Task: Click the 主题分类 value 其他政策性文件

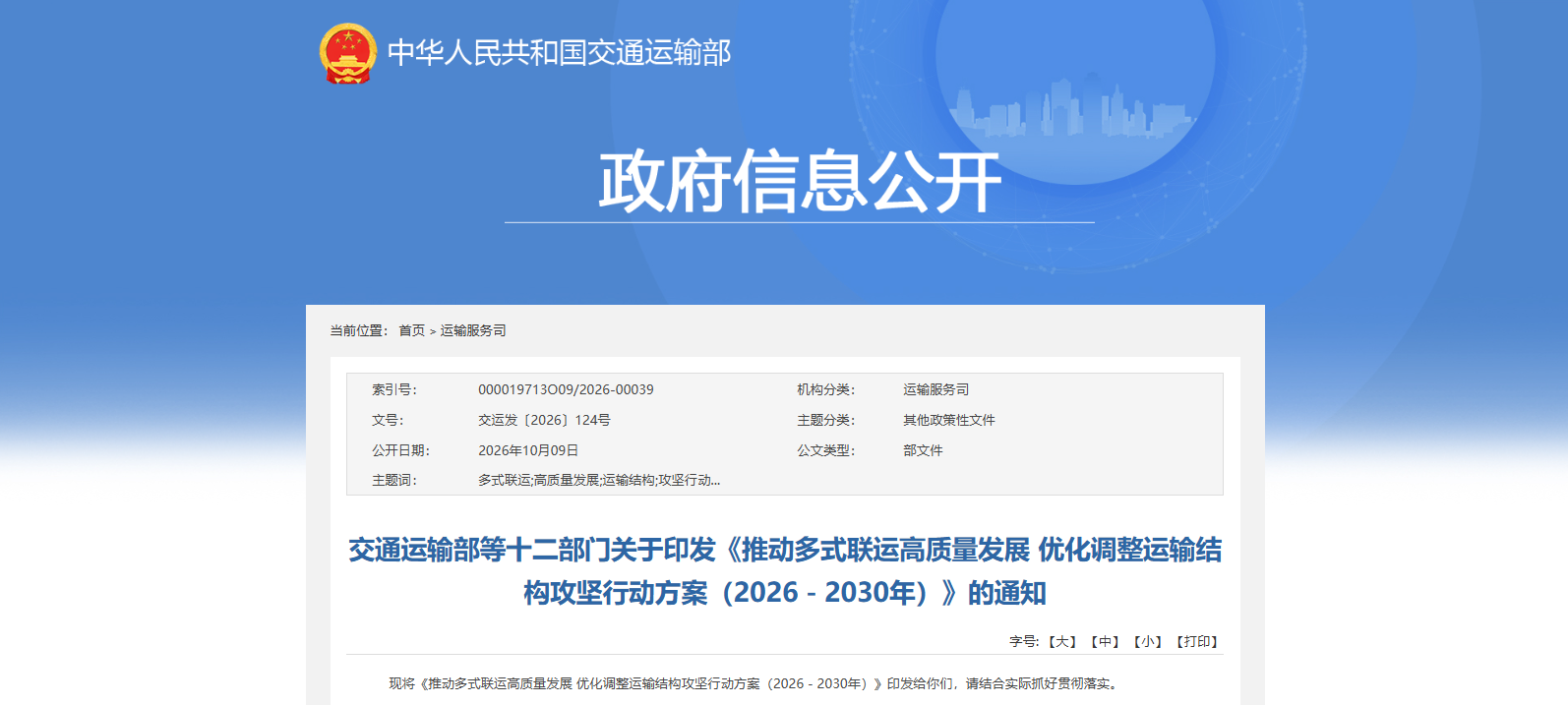Action: click(949, 420)
